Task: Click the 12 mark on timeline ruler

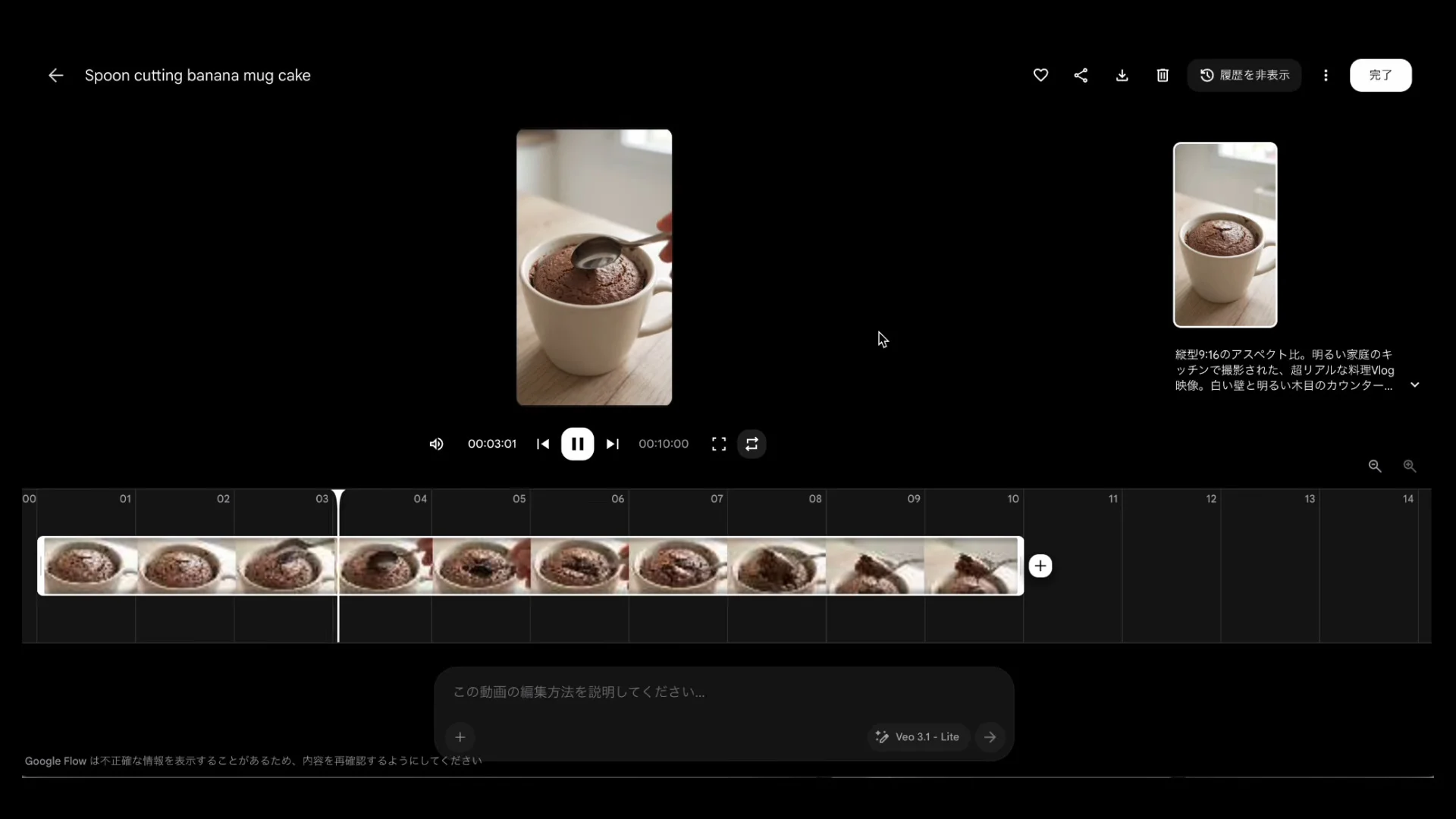Action: [1211, 498]
